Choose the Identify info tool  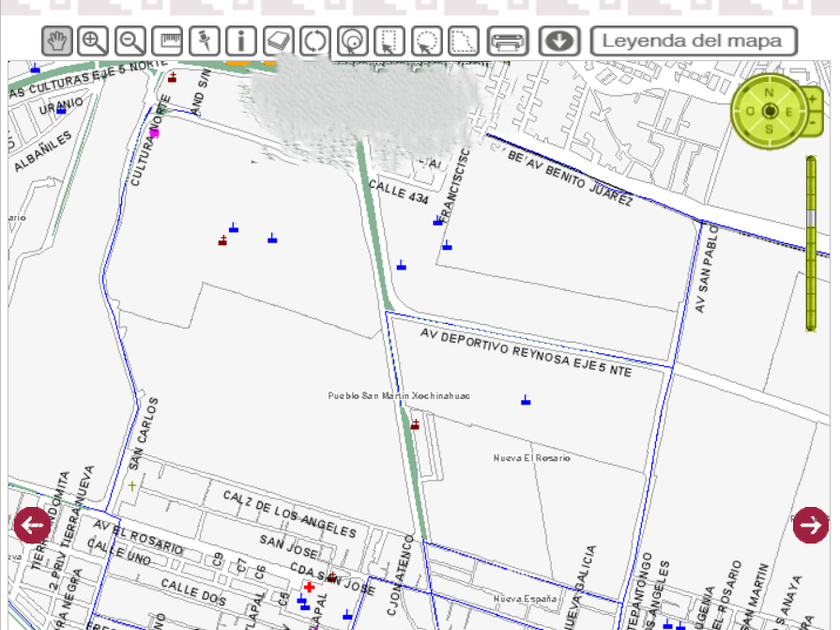[240, 41]
